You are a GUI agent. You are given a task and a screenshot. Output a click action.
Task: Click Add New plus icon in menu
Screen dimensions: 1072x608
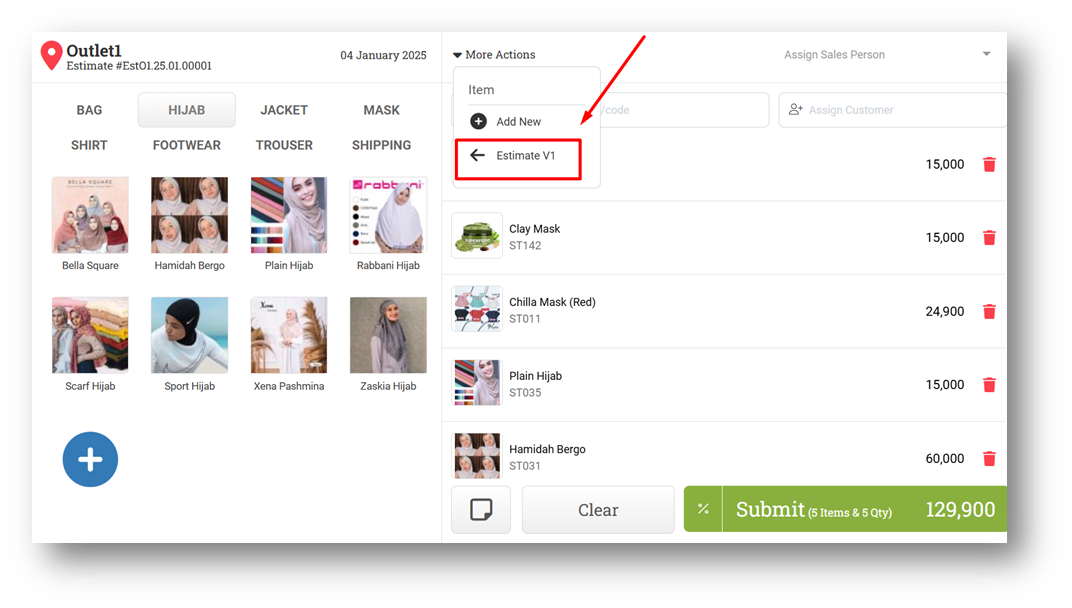coord(479,121)
